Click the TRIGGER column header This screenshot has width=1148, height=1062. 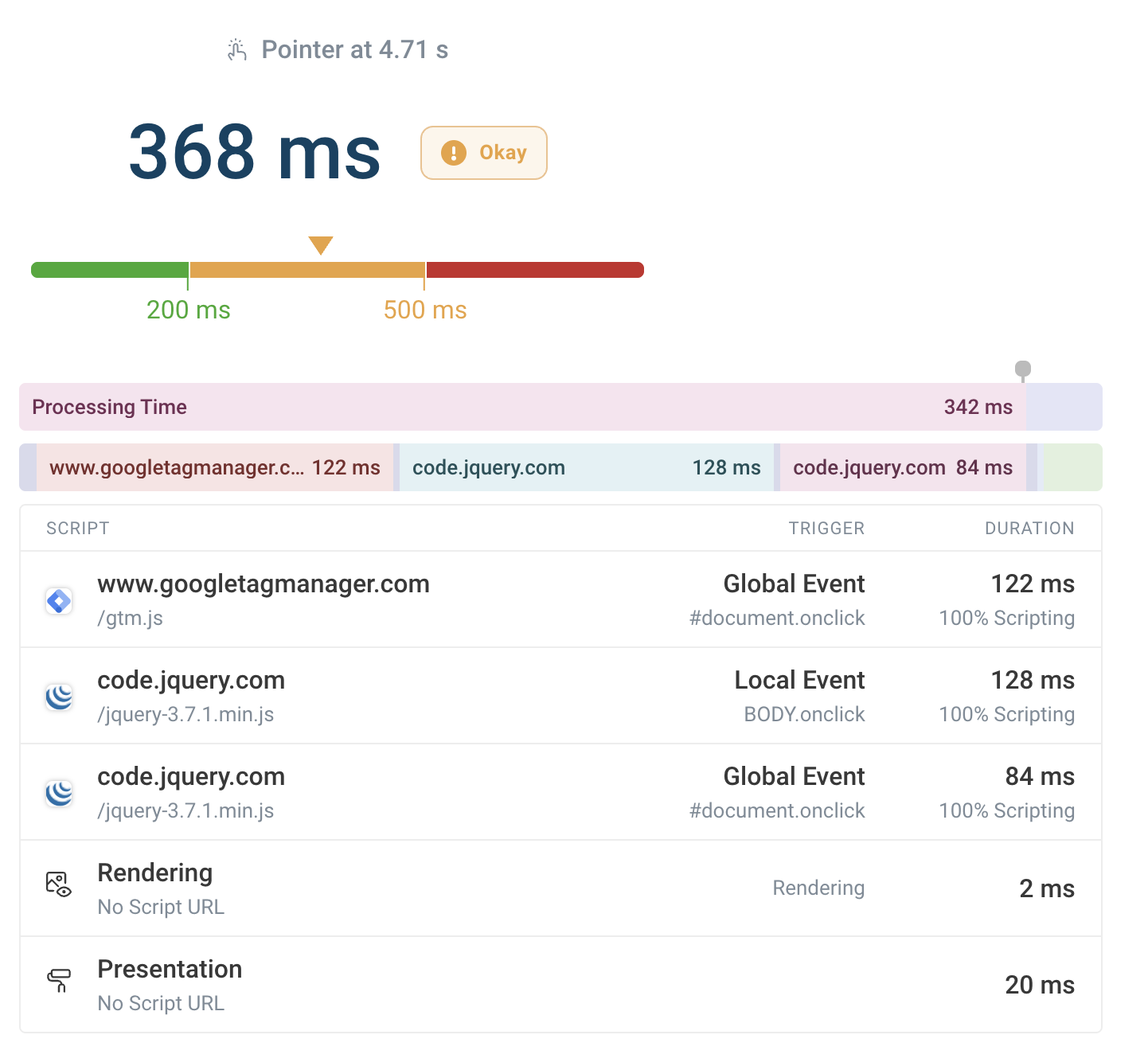[826, 529]
